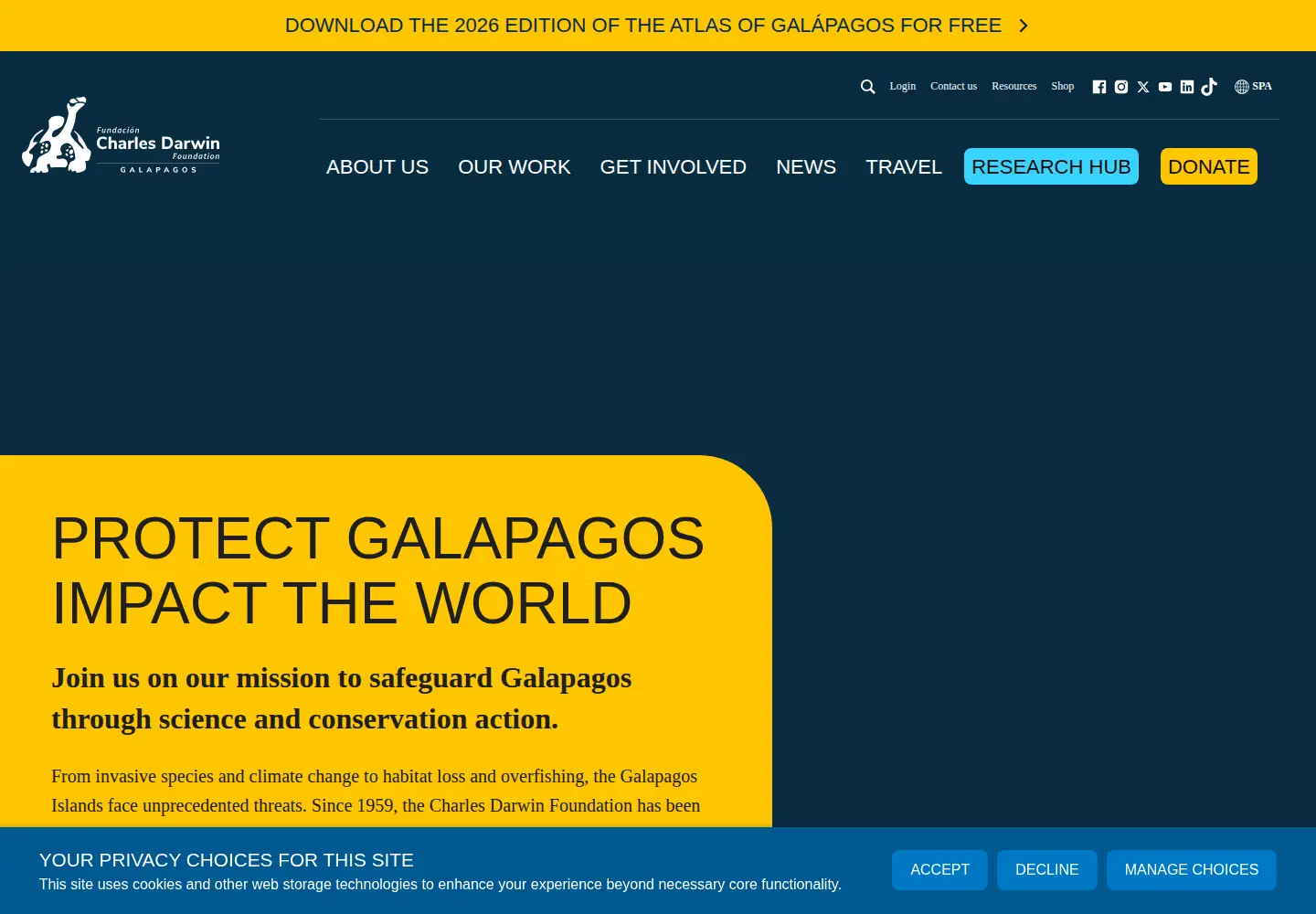Open the LinkedIn icon
The image size is (1316, 914).
coord(1187,87)
